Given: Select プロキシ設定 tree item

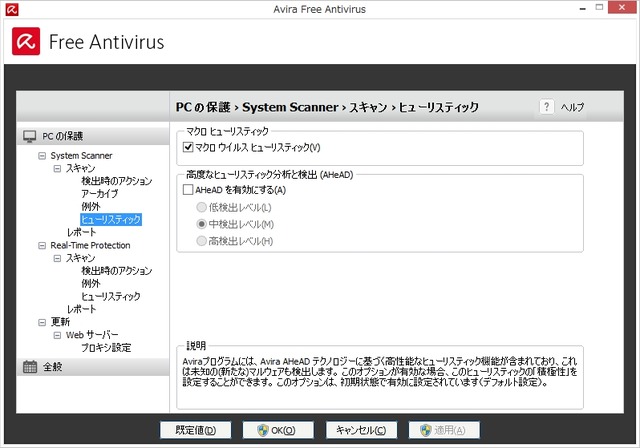Looking at the screenshot, I should (106, 348).
